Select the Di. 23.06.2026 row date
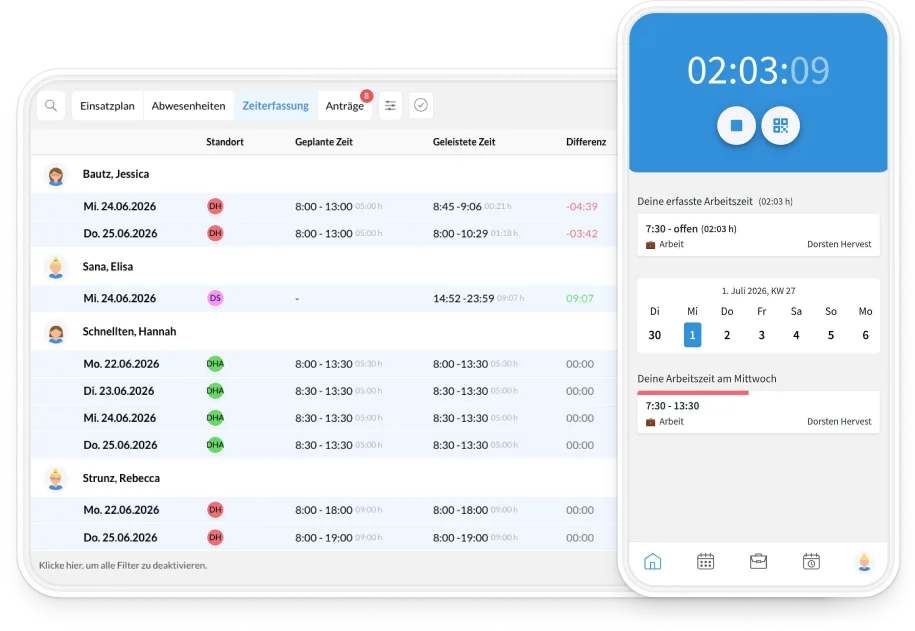 tap(118, 391)
